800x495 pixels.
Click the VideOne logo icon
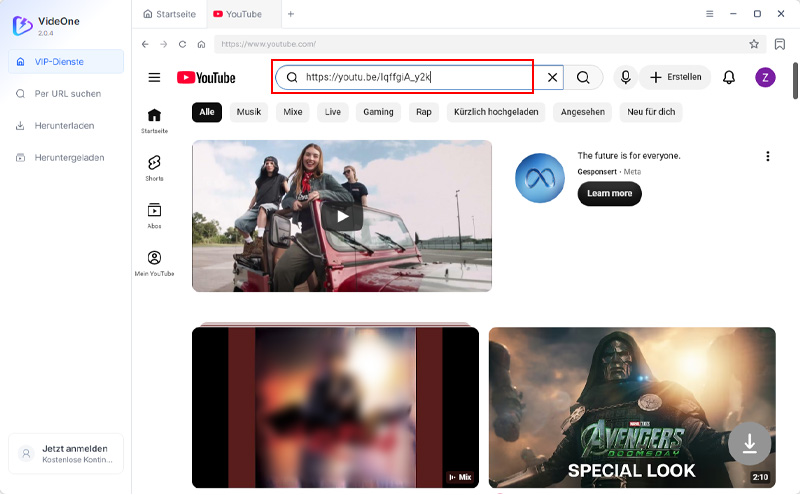(22, 26)
